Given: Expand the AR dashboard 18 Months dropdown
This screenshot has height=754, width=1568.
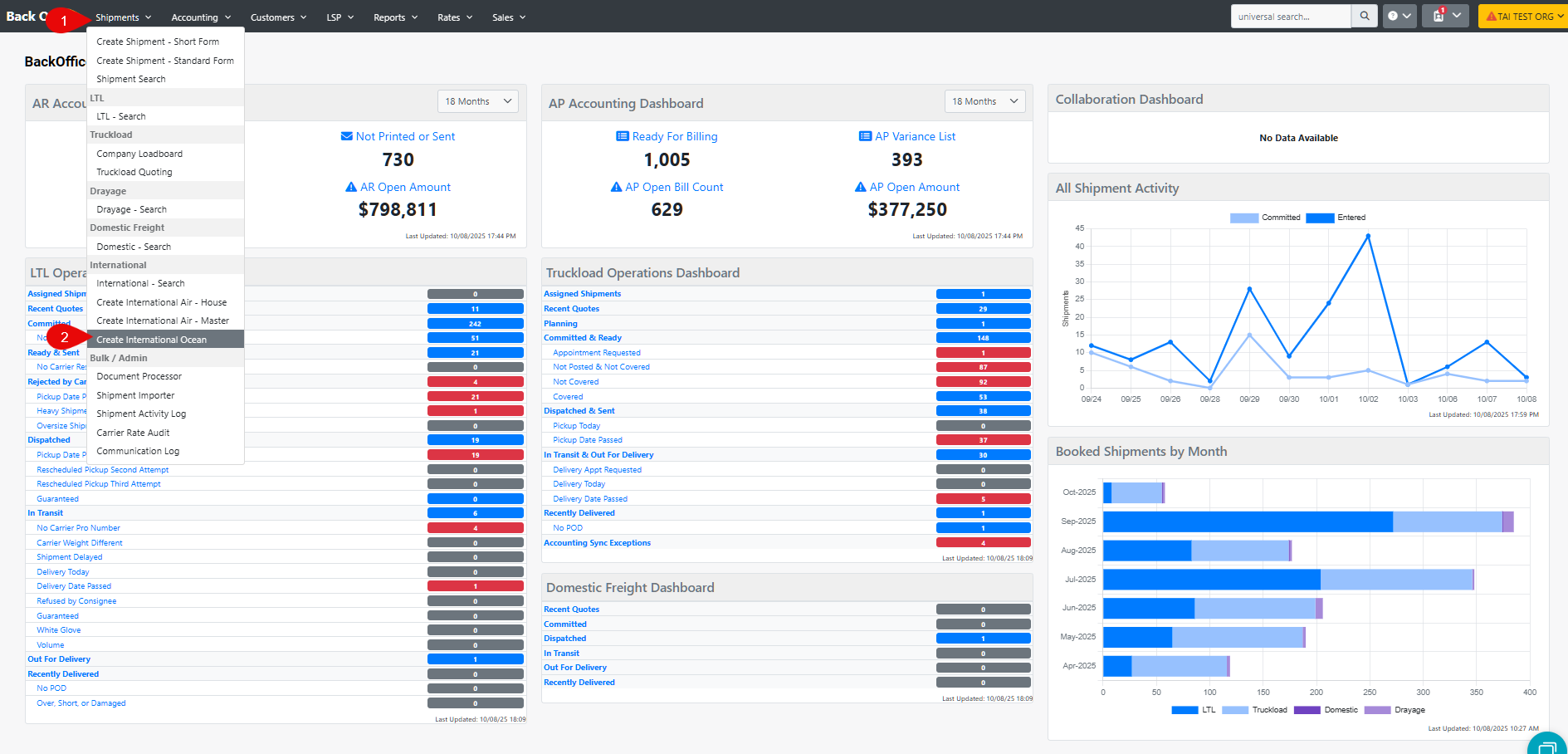Looking at the screenshot, I should pos(477,101).
